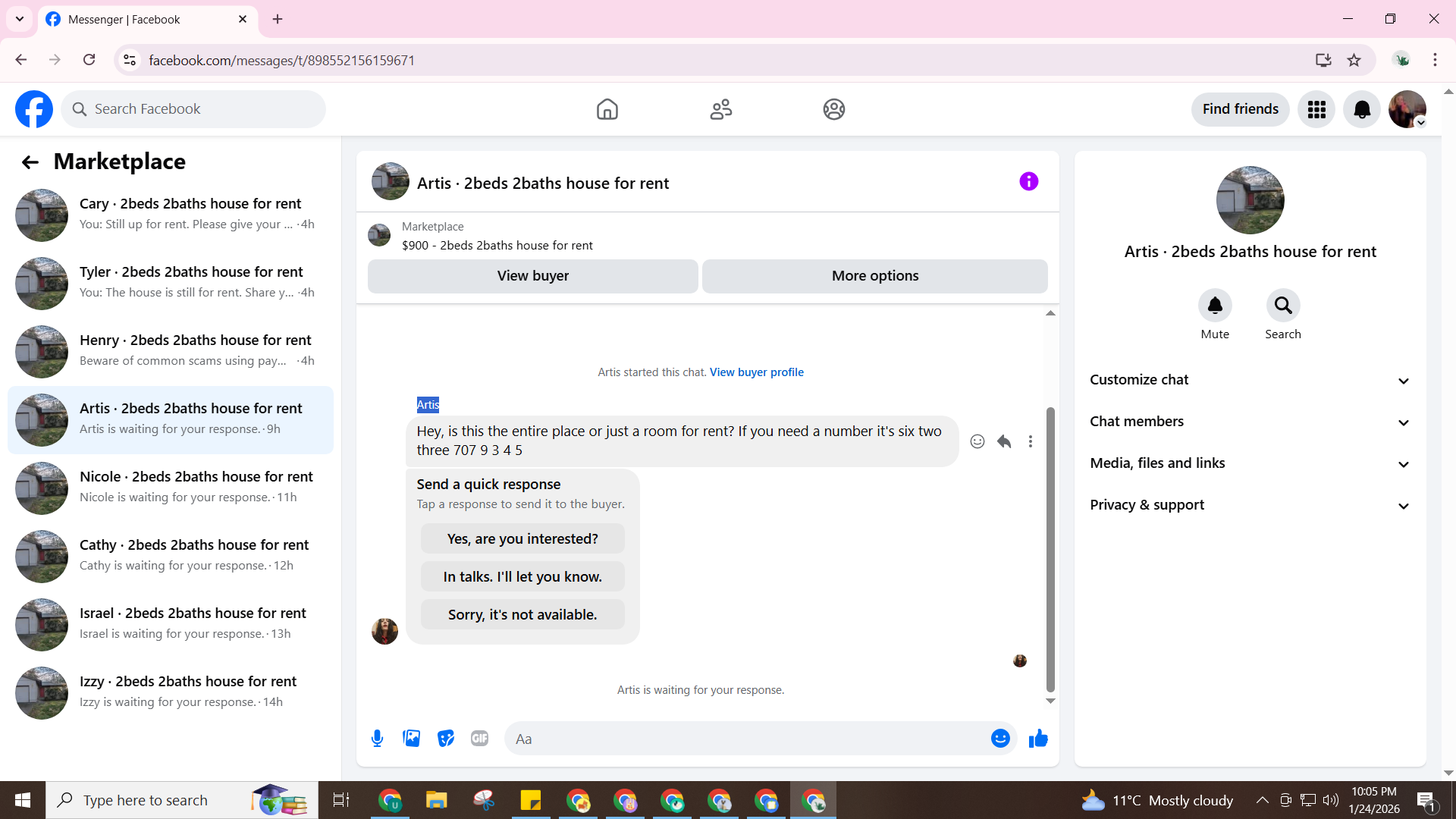Mute the Artis conversation
This screenshot has width=1456, height=819.
(1215, 306)
